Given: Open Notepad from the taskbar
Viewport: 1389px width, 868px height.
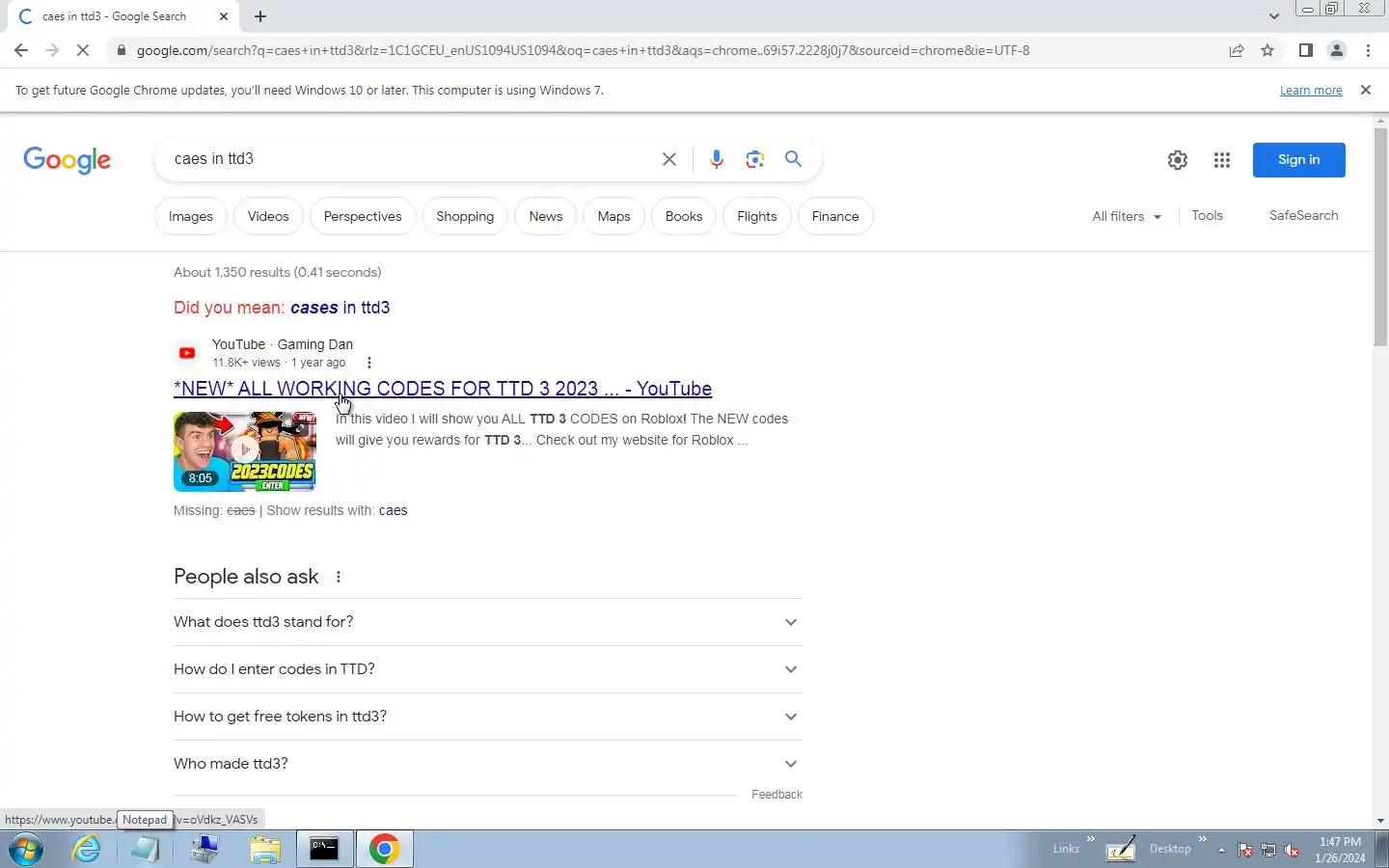Looking at the screenshot, I should click(x=146, y=849).
